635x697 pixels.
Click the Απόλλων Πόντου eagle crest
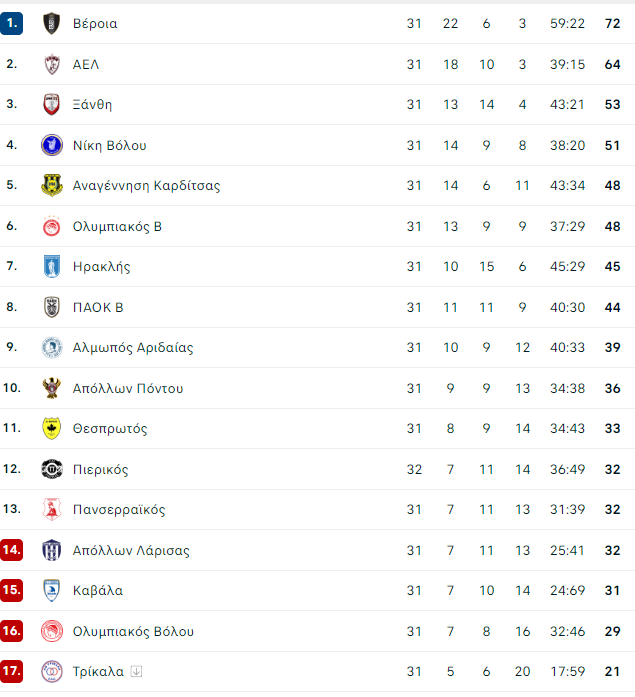(52, 388)
